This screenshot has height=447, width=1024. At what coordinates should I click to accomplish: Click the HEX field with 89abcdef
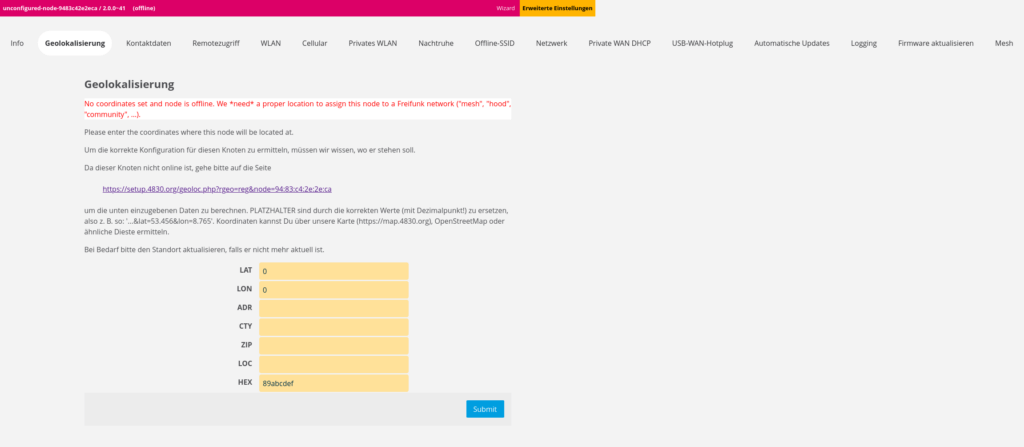333,383
